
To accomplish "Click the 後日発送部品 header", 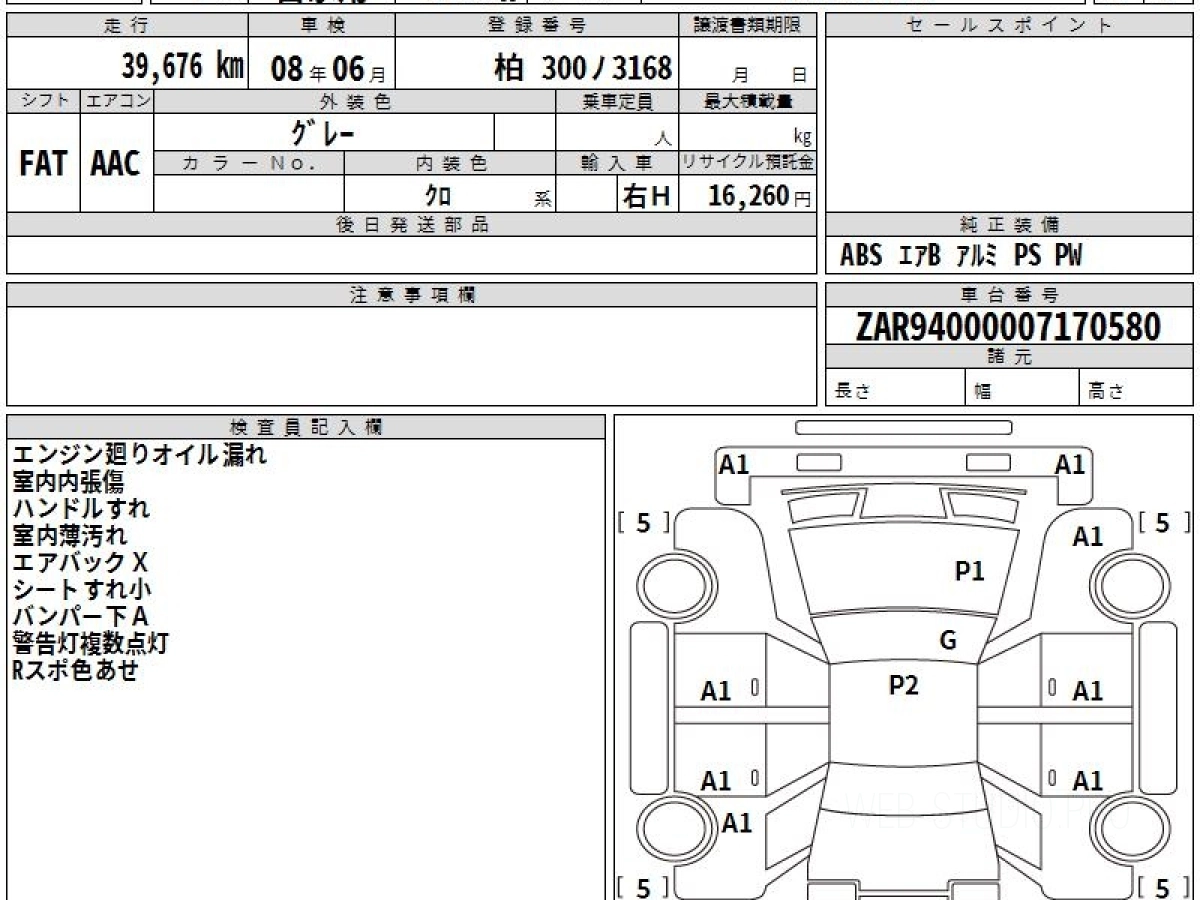I will point(412,225).
